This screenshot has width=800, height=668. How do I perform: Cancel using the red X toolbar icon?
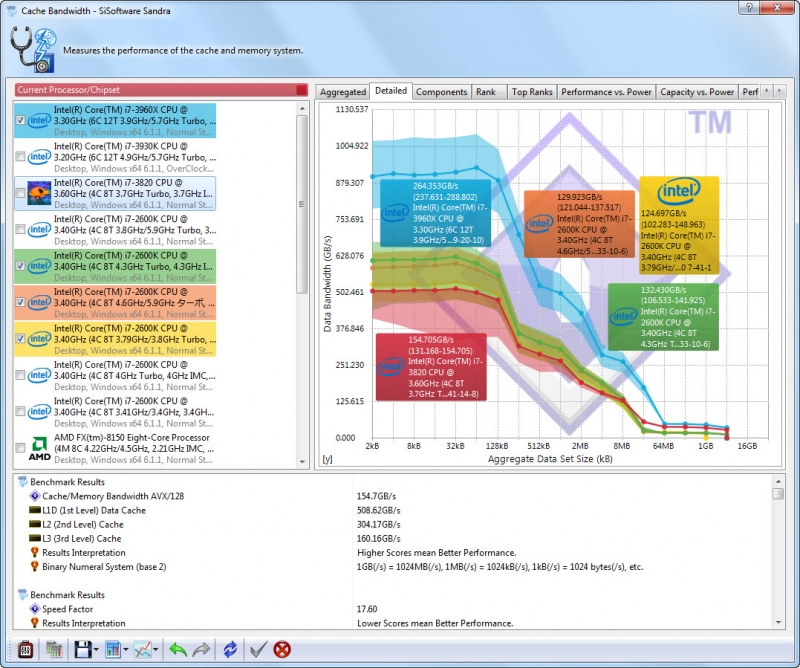pyautogui.click(x=282, y=650)
